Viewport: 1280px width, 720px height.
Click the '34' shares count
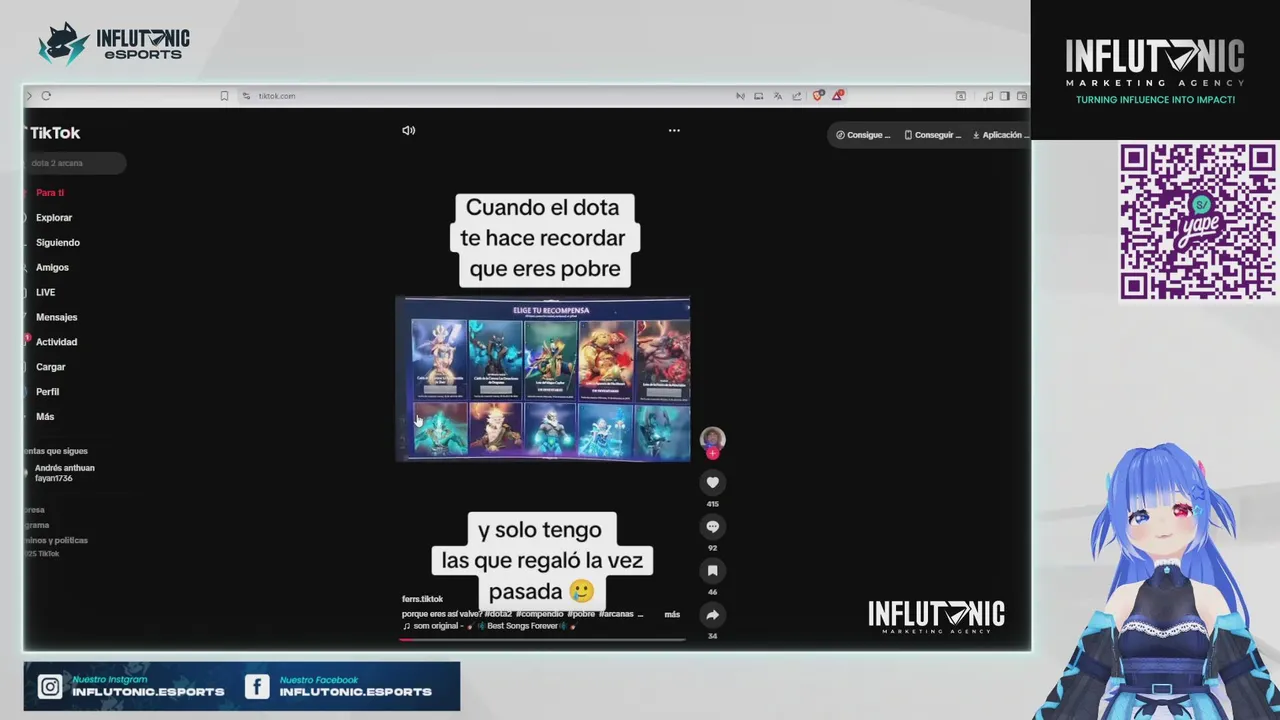pyautogui.click(x=712, y=636)
